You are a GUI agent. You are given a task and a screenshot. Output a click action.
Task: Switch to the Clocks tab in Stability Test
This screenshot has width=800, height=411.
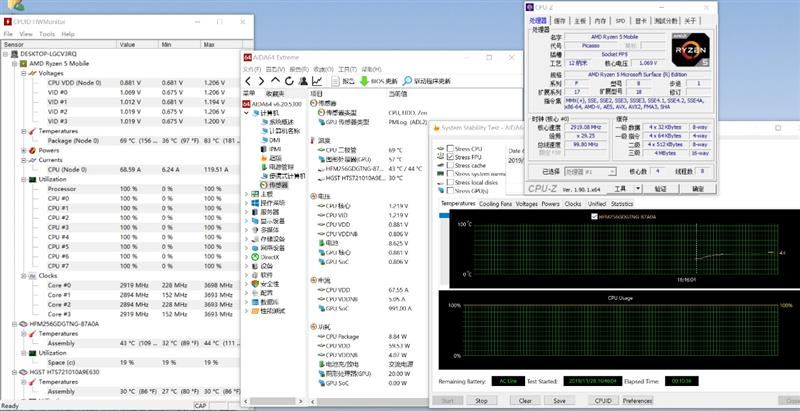click(x=573, y=204)
